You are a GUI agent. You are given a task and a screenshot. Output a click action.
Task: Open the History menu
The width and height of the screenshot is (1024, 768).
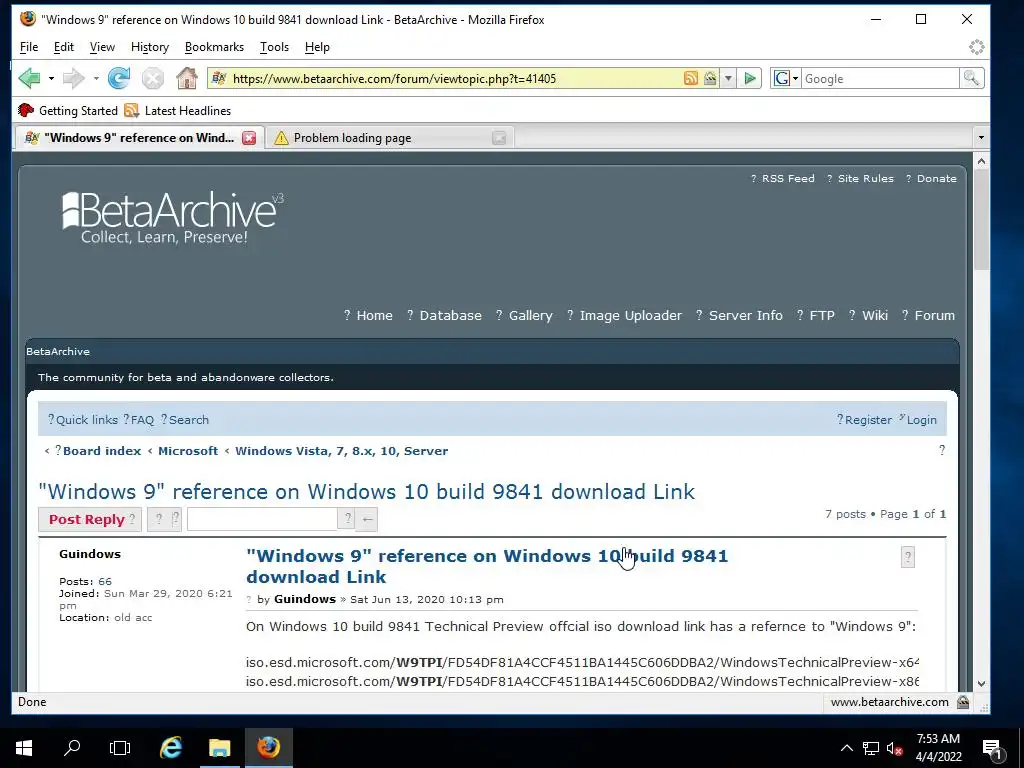point(150,47)
